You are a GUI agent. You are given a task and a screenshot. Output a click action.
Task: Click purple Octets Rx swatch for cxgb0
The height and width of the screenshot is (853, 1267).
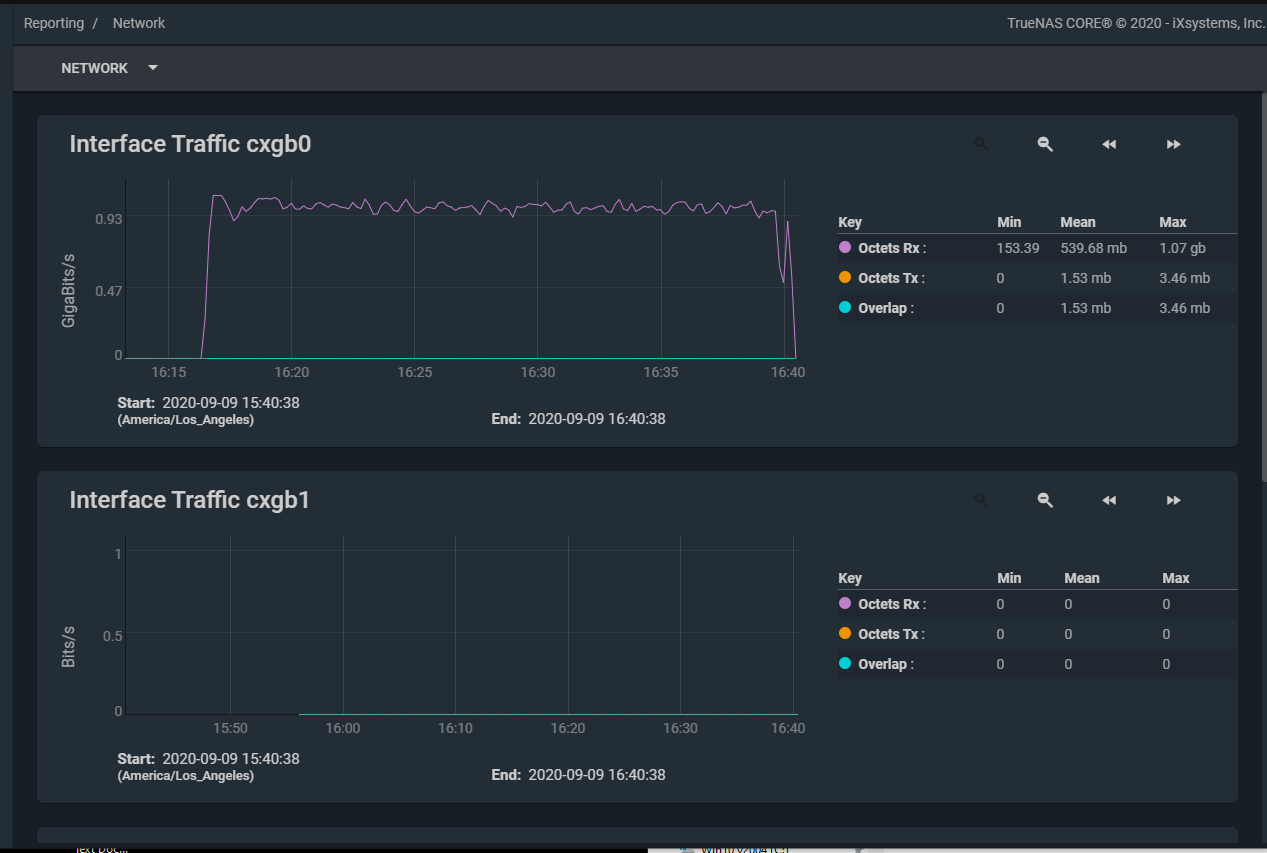coord(845,247)
